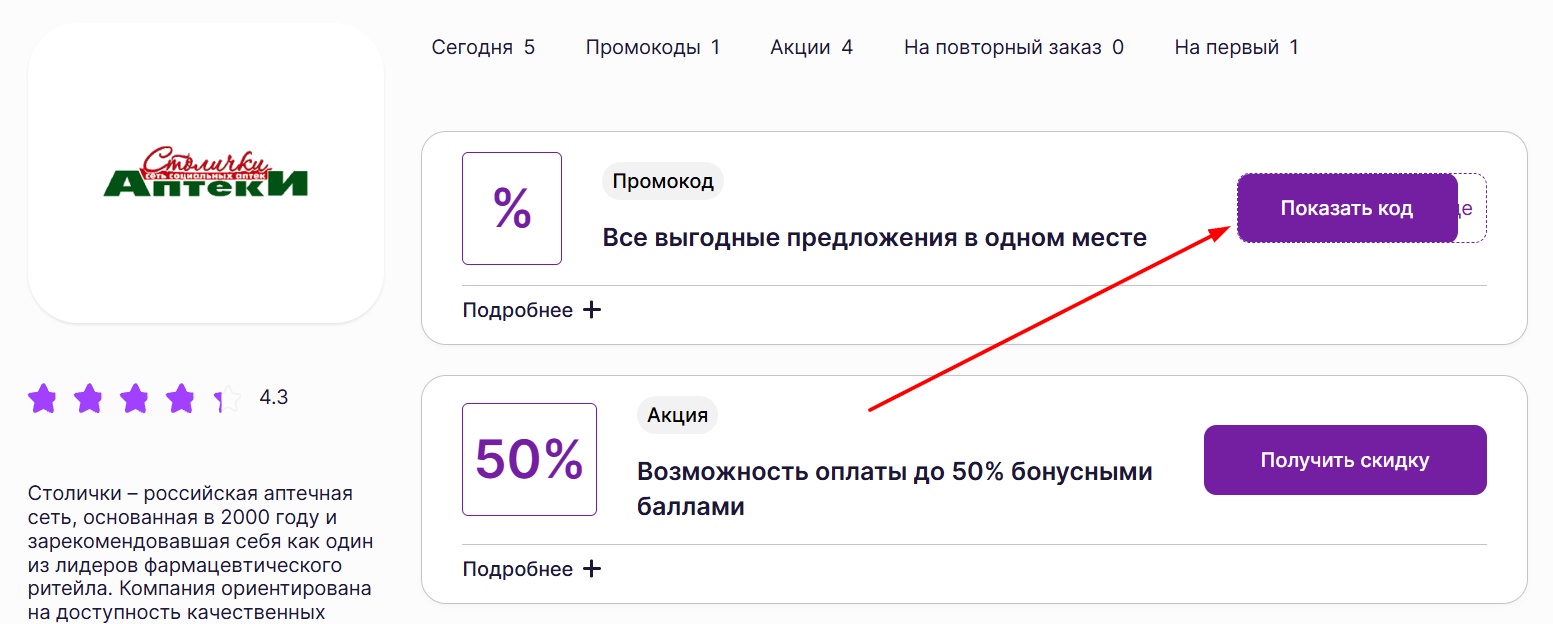Select the first purple rating star

pyautogui.click(x=43, y=397)
